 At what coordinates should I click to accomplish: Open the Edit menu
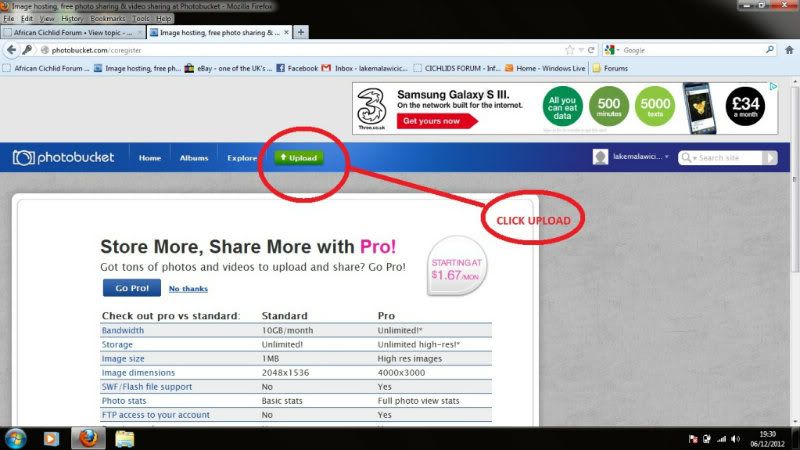(27, 18)
